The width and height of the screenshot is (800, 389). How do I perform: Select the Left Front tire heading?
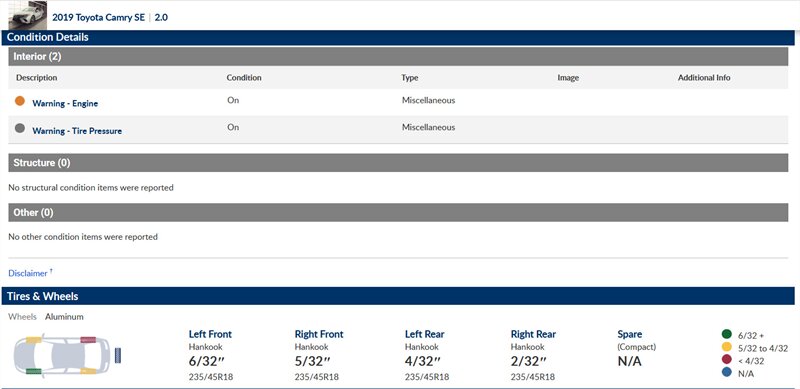pos(210,334)
